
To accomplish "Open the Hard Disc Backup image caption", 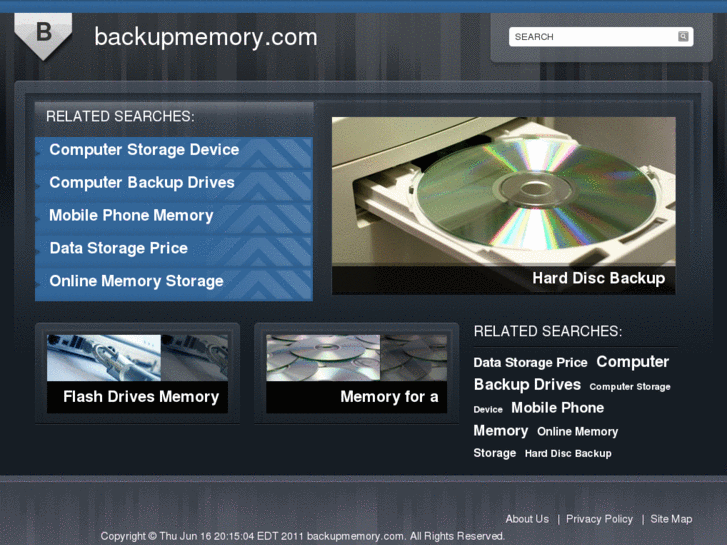I will tap(599, 278).
